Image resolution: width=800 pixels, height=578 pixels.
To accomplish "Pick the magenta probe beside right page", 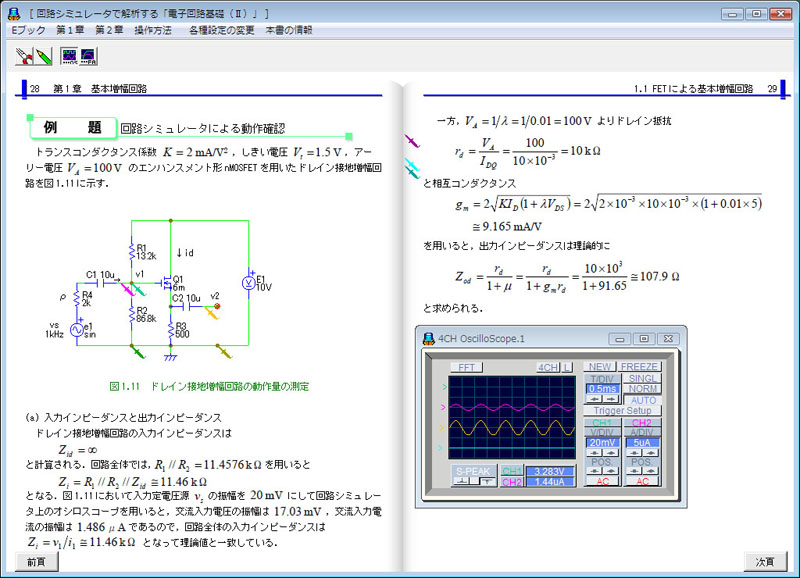I will [412, 141].
